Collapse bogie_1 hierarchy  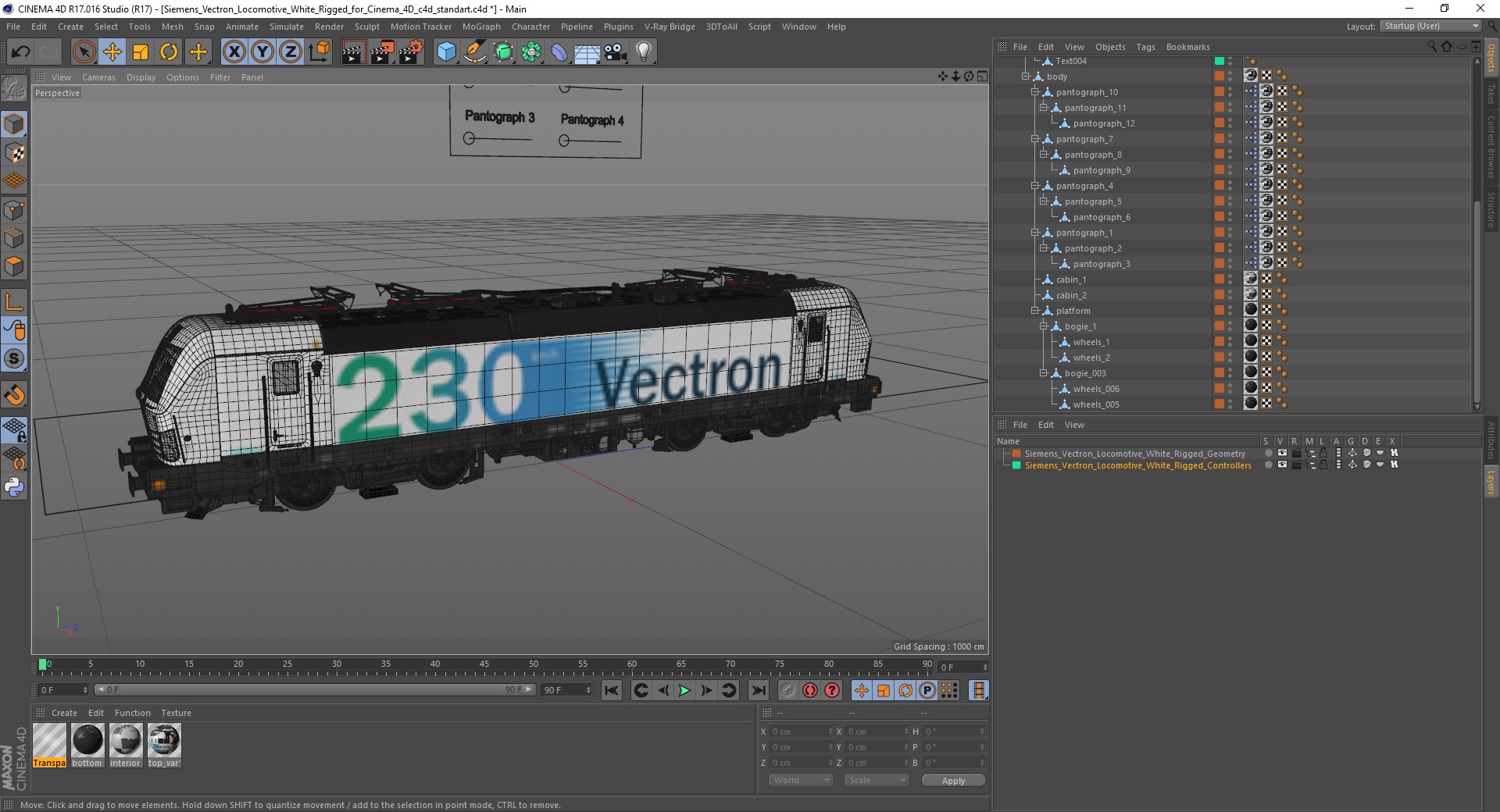1043,326
